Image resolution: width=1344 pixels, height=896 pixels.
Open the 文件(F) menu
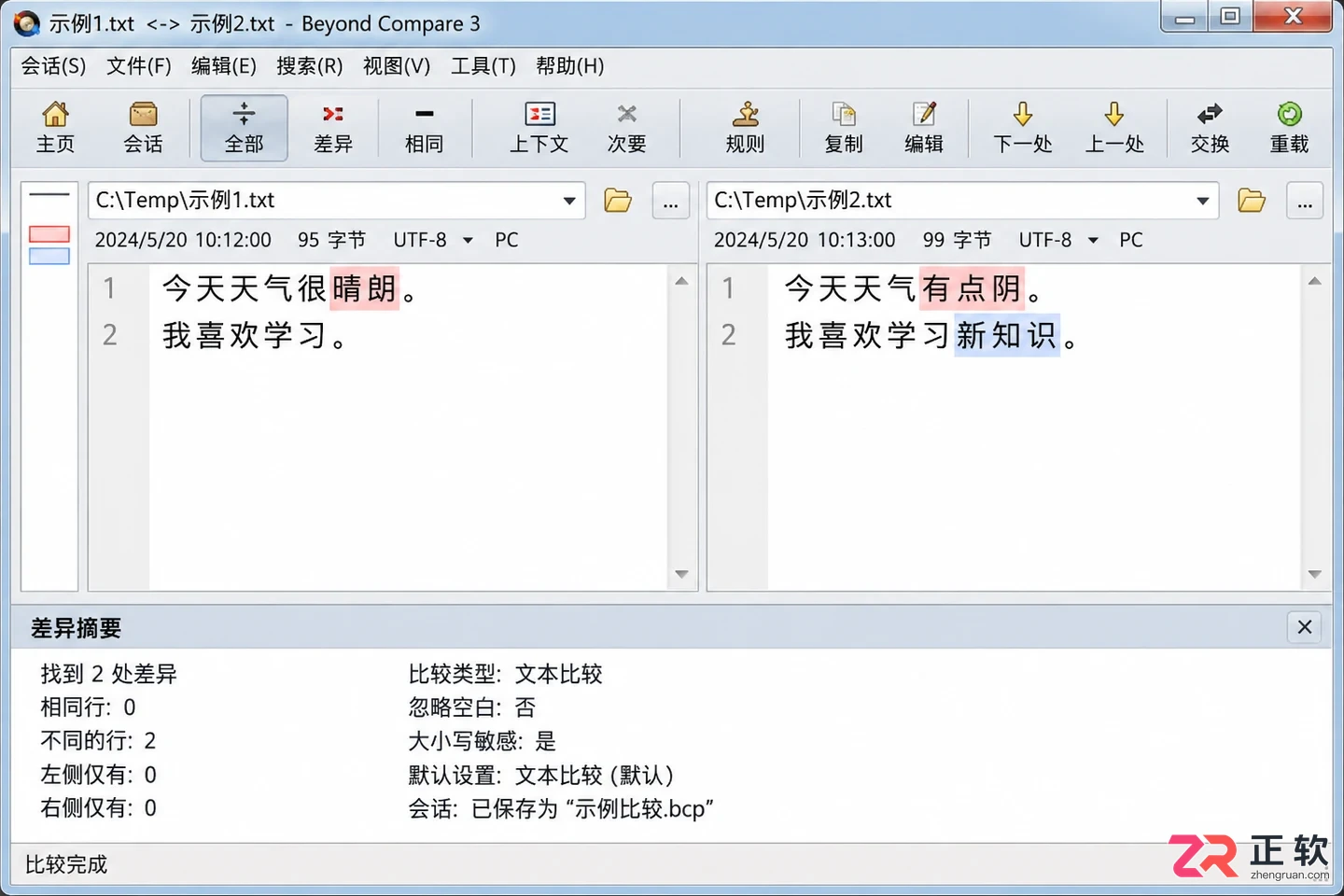(x=138, y=66)
